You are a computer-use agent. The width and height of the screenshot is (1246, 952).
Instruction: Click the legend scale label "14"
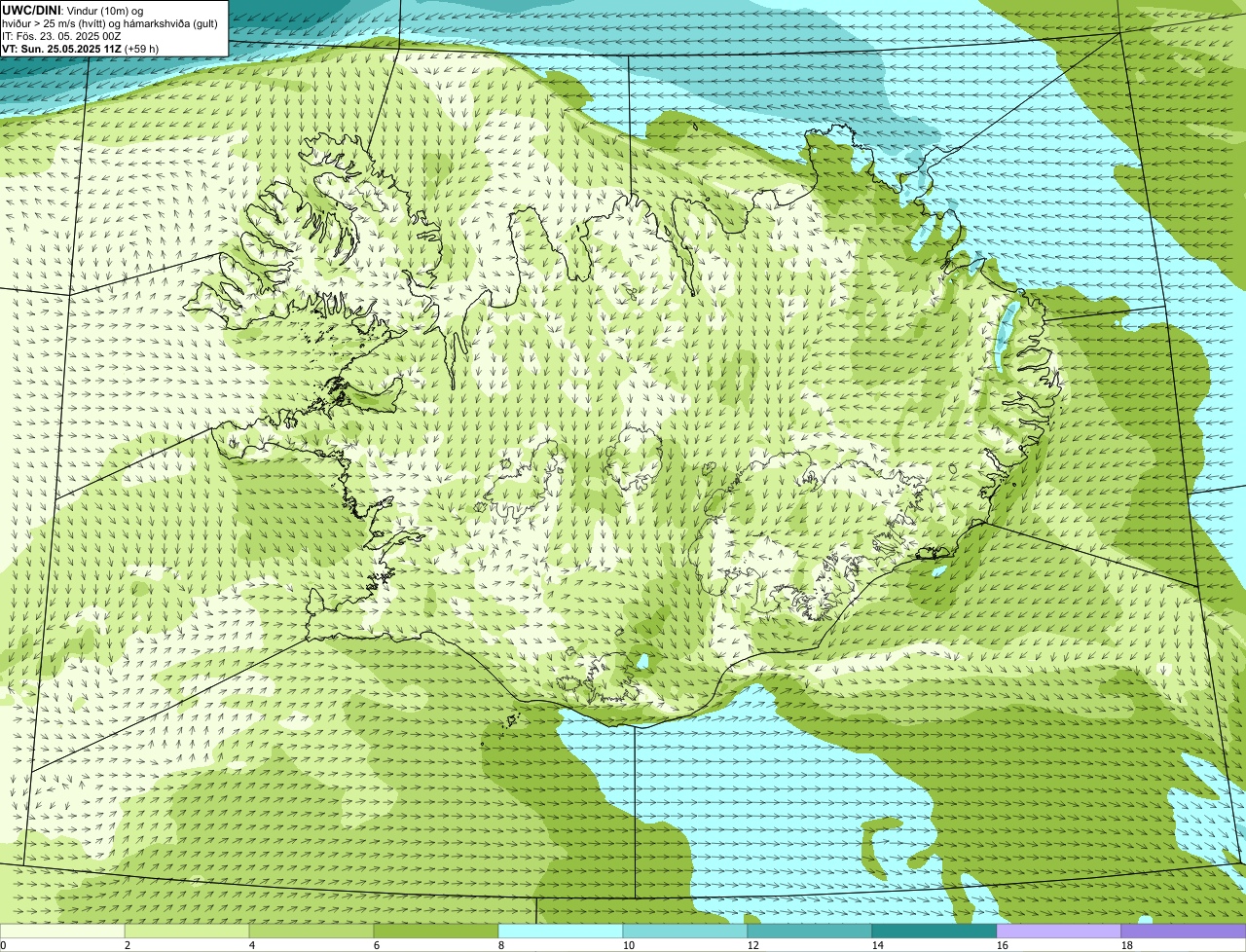click(877, 945)
